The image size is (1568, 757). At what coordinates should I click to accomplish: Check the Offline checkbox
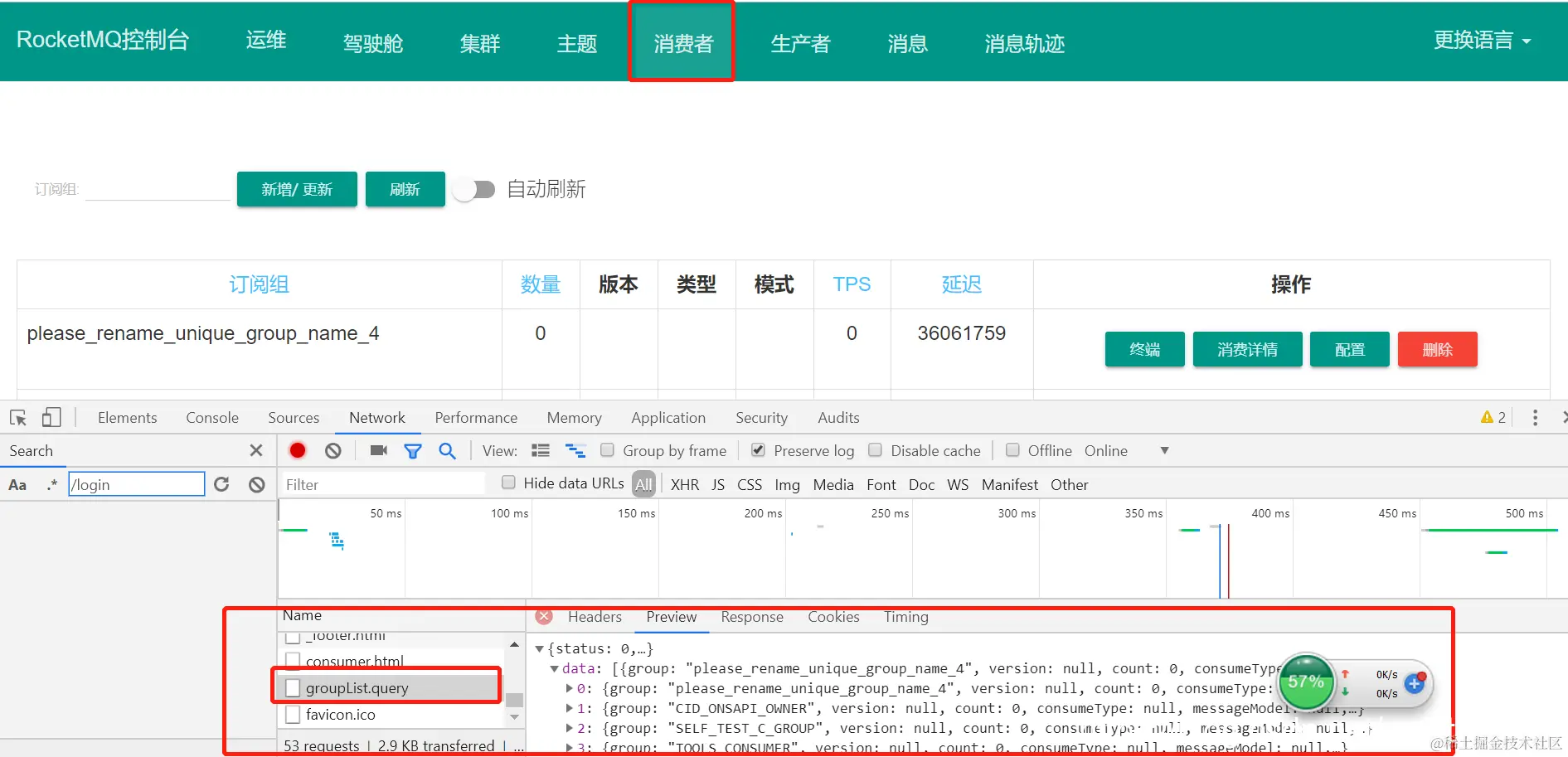[x=1012, y=449]
